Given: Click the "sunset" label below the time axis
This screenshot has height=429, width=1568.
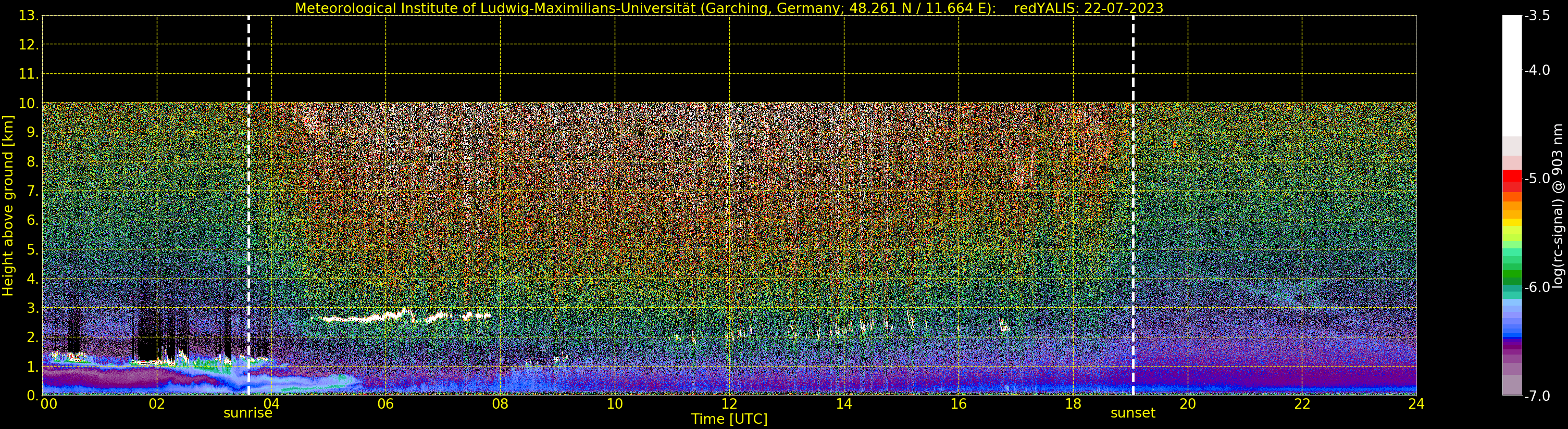Looking at the screenshot, I should tap(1133, 413).
